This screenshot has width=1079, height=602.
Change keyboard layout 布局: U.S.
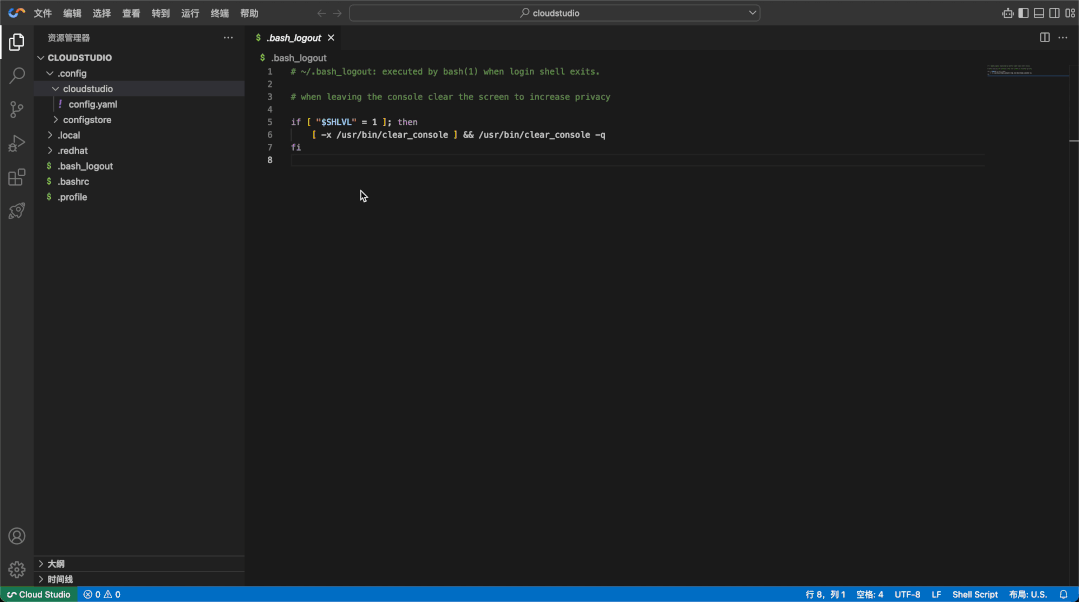1027,594
